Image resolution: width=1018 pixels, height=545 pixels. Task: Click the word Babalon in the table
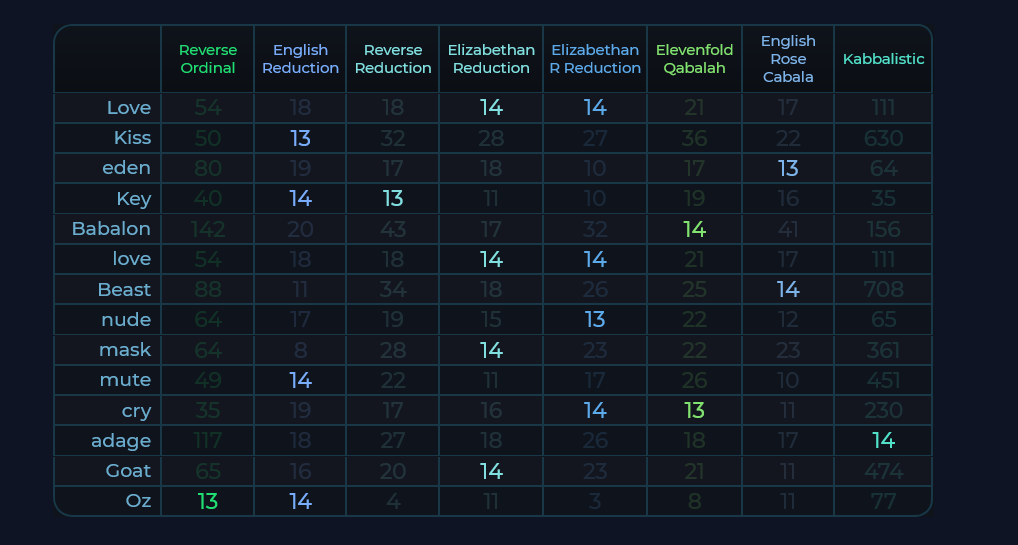111,229
